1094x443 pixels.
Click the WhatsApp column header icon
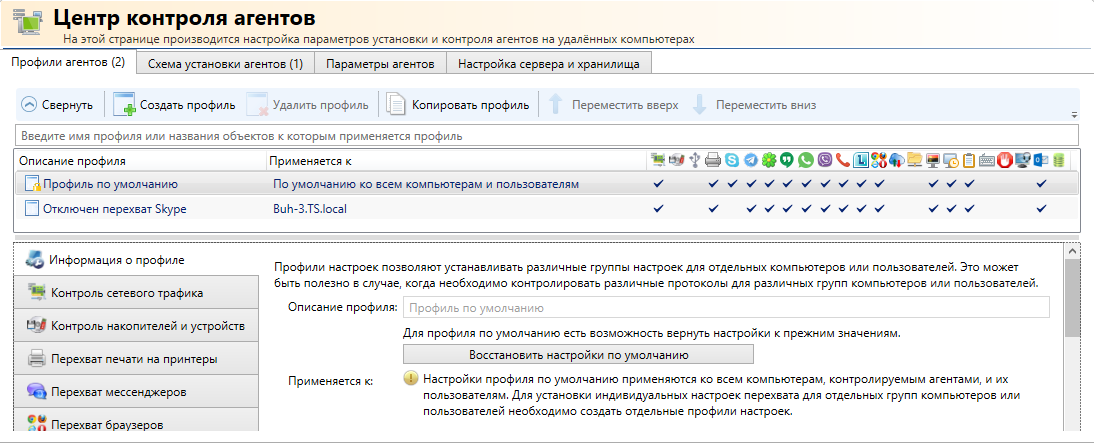[x=806, y=160]
